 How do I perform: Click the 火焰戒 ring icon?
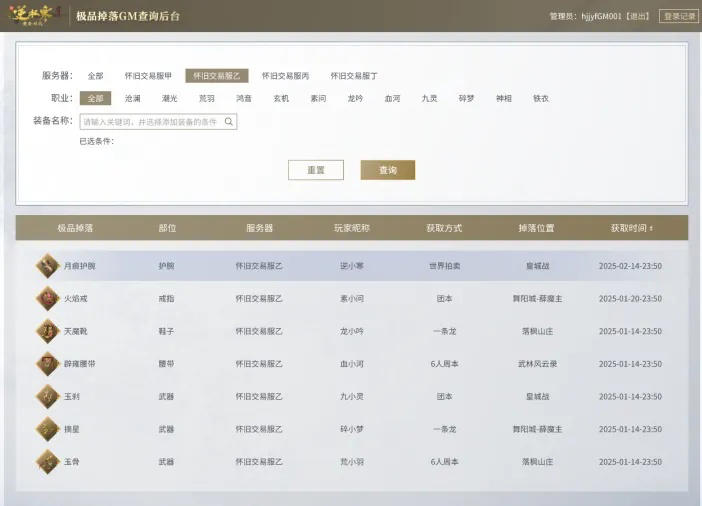tap(47, 298)
